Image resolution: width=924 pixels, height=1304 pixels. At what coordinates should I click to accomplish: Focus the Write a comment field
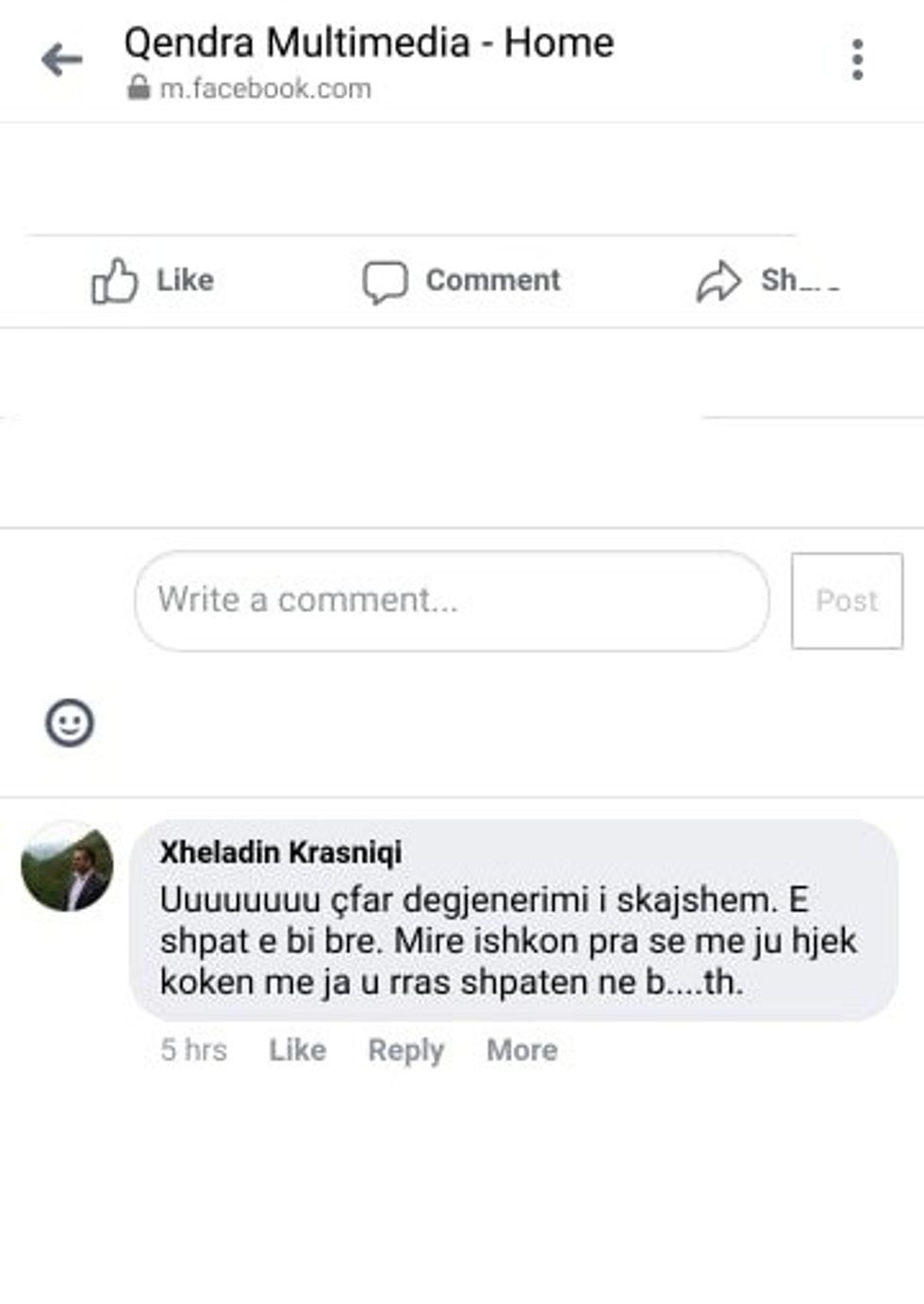452,601
